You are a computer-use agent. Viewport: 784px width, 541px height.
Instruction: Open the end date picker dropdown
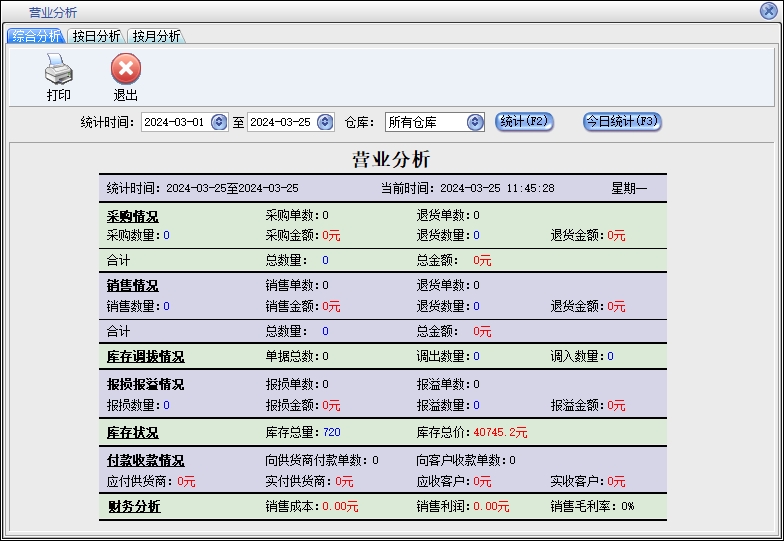[x=325, y=122]
